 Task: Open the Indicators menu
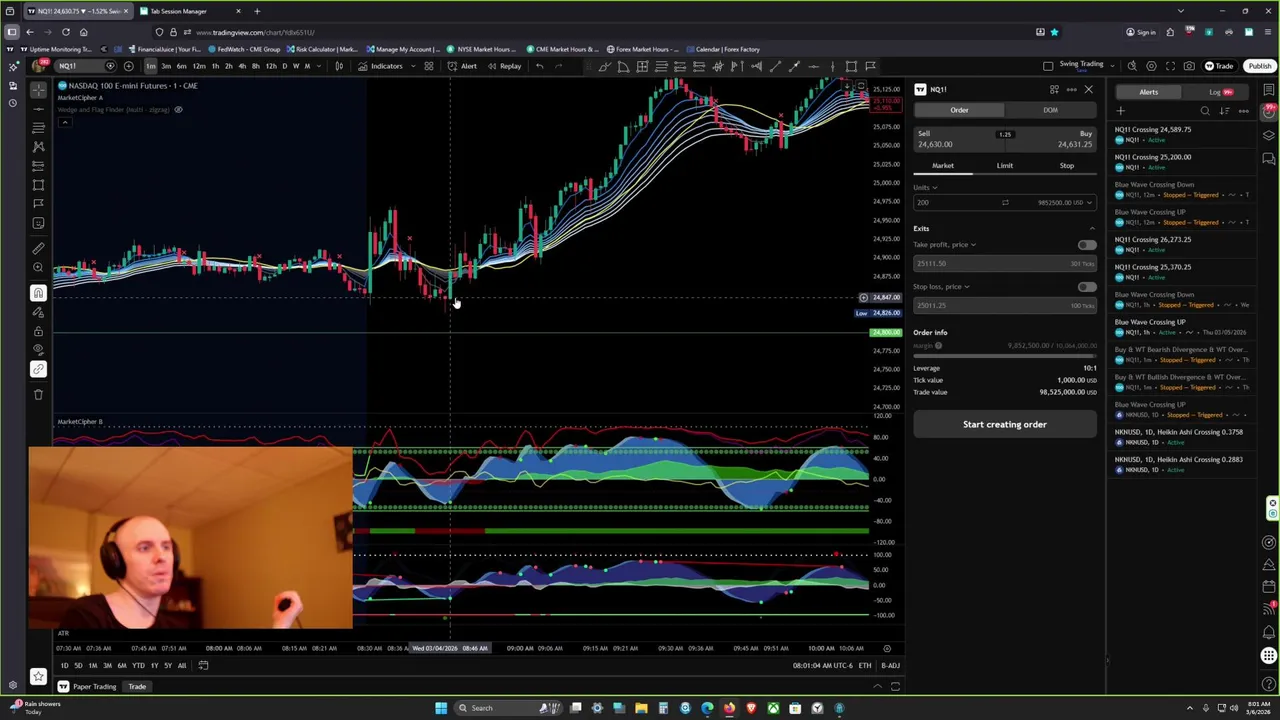pos(381,66)
